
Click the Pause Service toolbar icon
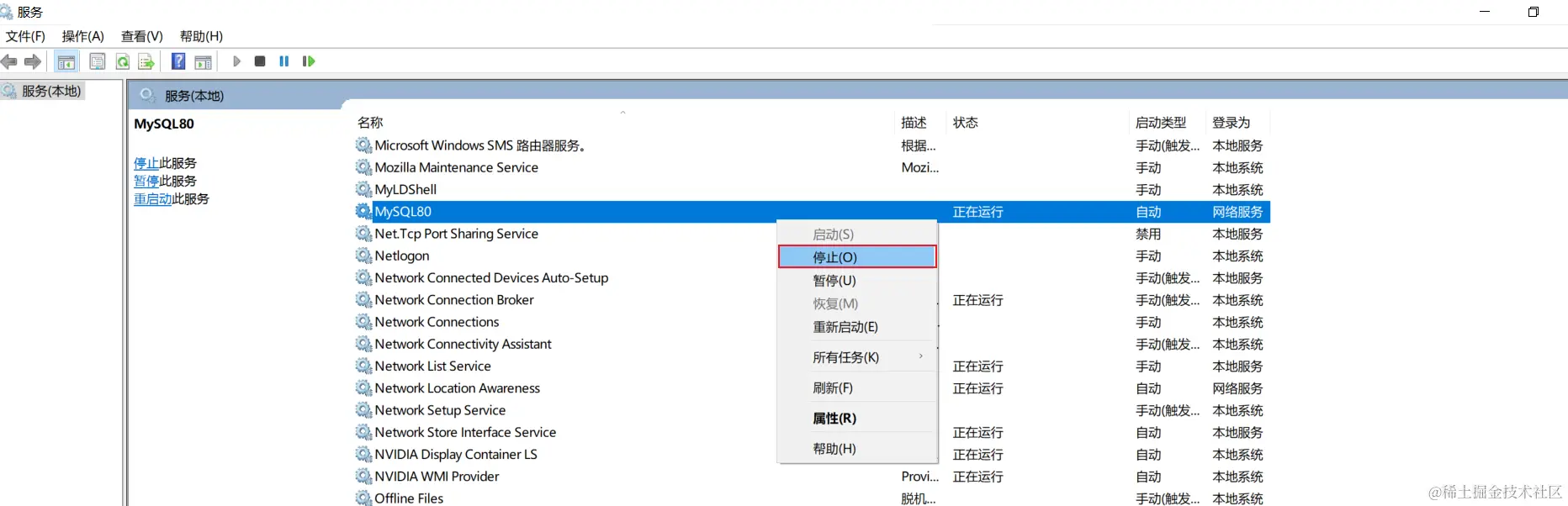tap(284, 61)
